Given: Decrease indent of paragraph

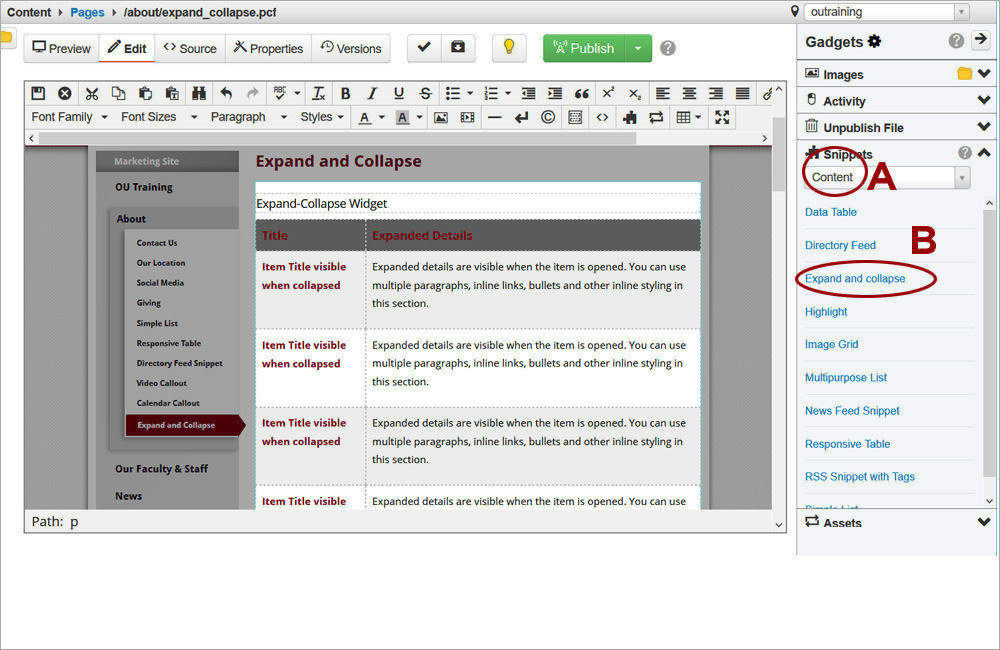Looking at the screenshot, I should 528,93.
